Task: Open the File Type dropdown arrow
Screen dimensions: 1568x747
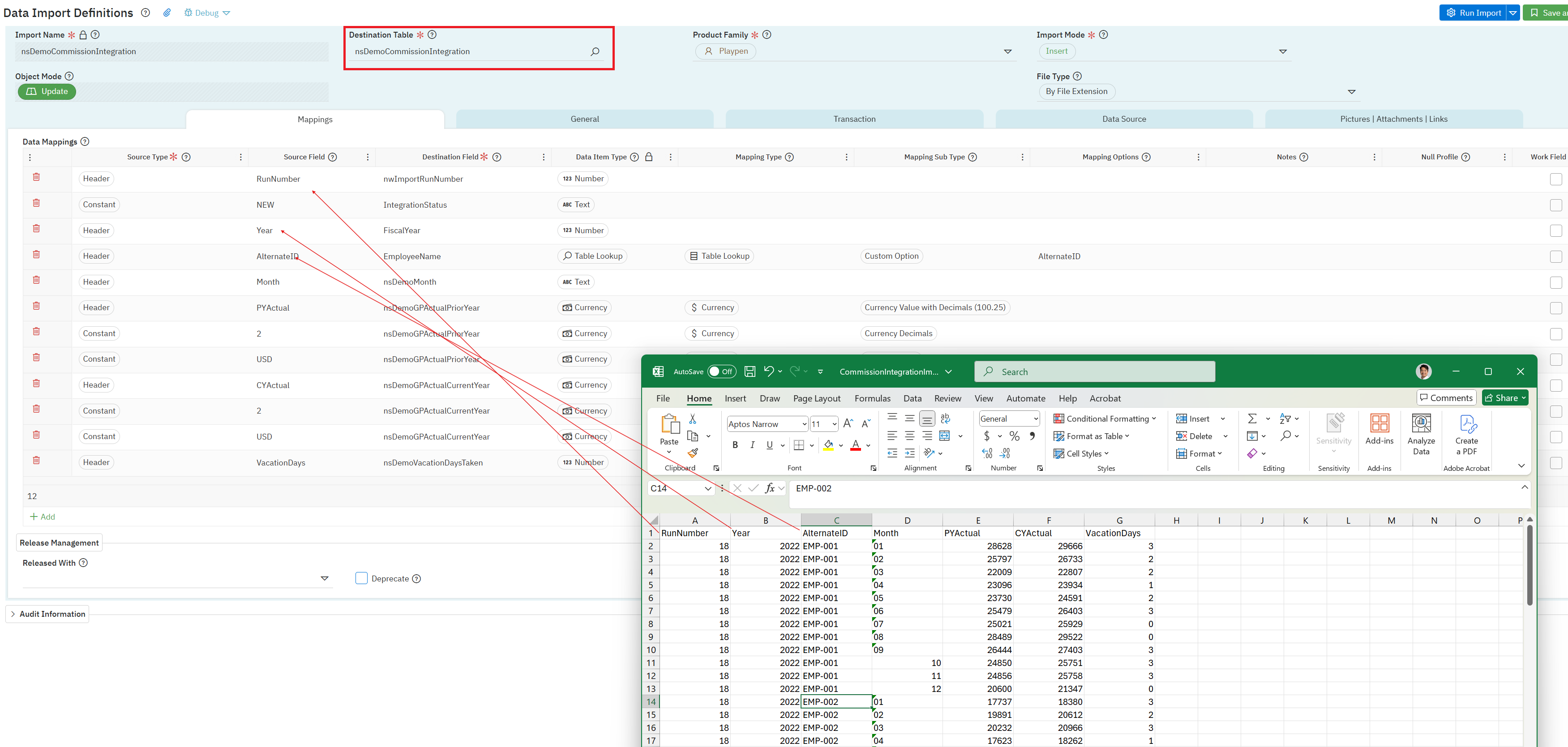Action: [x=1351, y=92]
